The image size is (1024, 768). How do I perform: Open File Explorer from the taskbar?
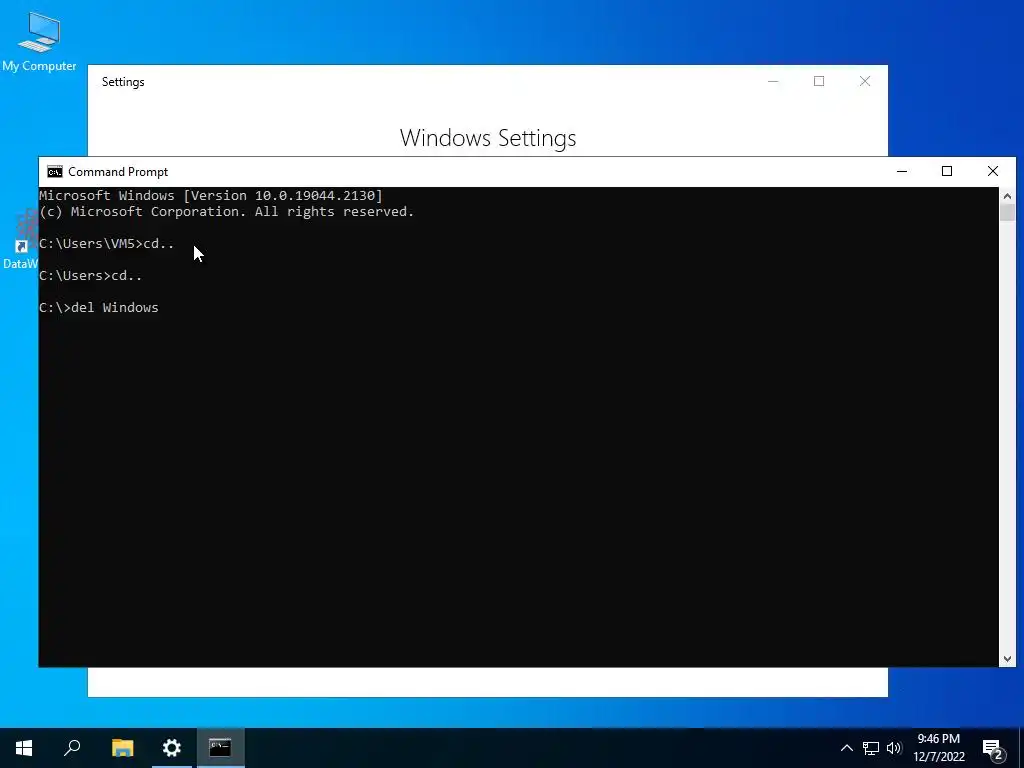(122, 748)
